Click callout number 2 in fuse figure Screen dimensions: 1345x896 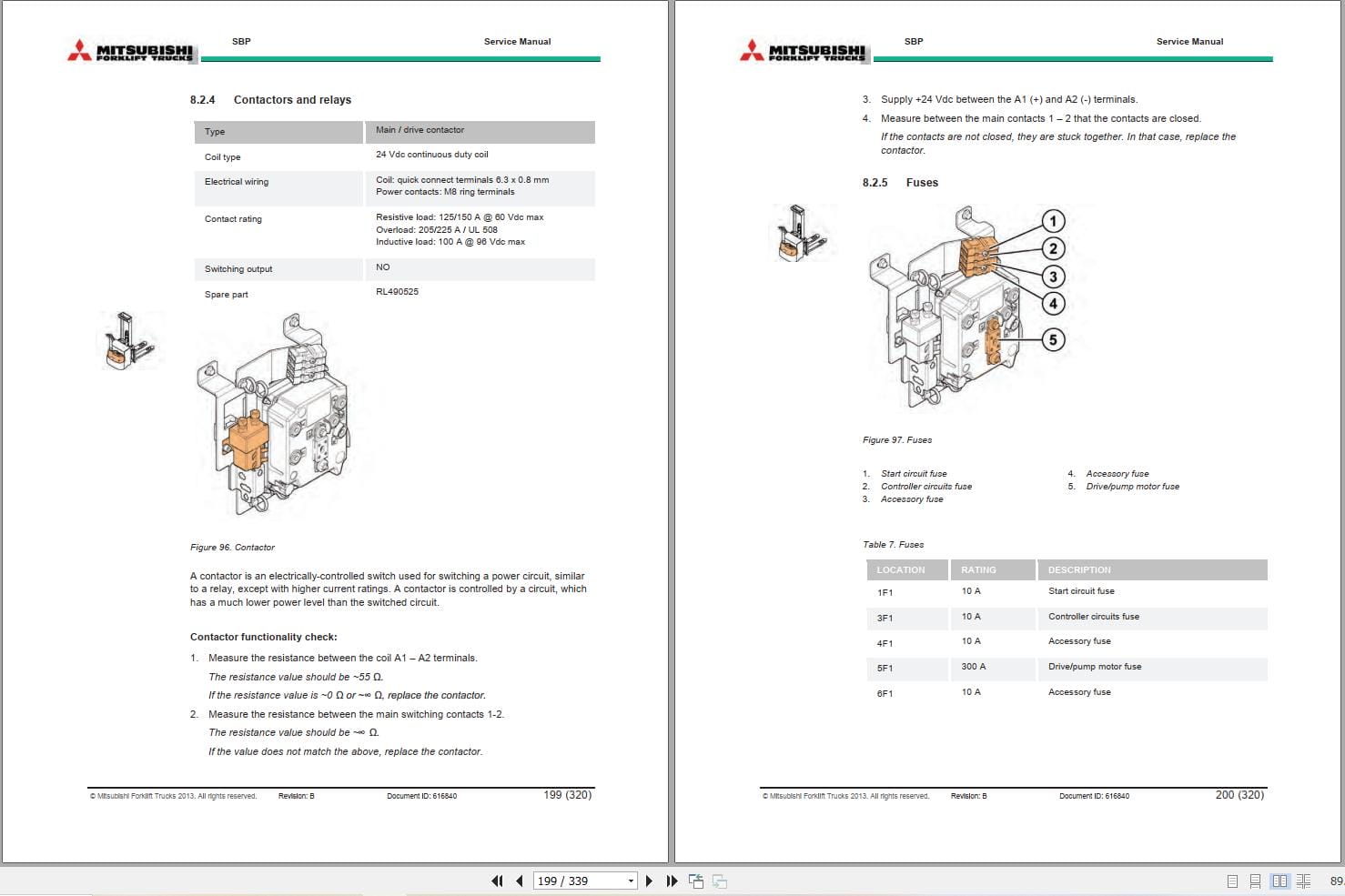pos(1053,248)
